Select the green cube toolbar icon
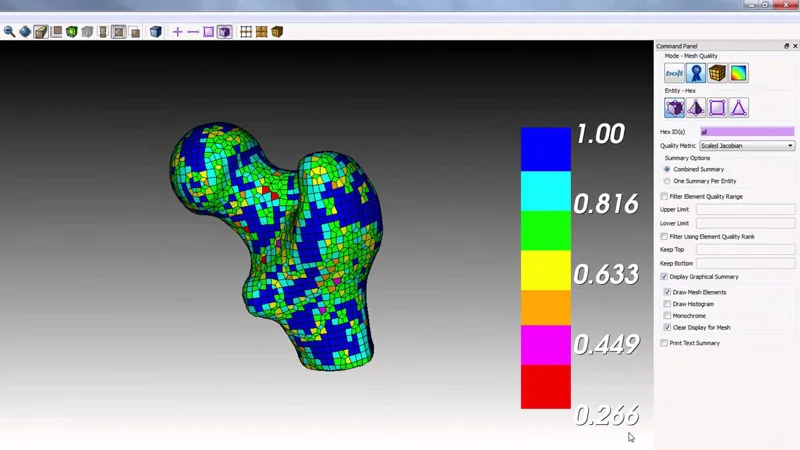Image resolution: width=800 pixels, height=450 pixels. (x=71, y=32)
